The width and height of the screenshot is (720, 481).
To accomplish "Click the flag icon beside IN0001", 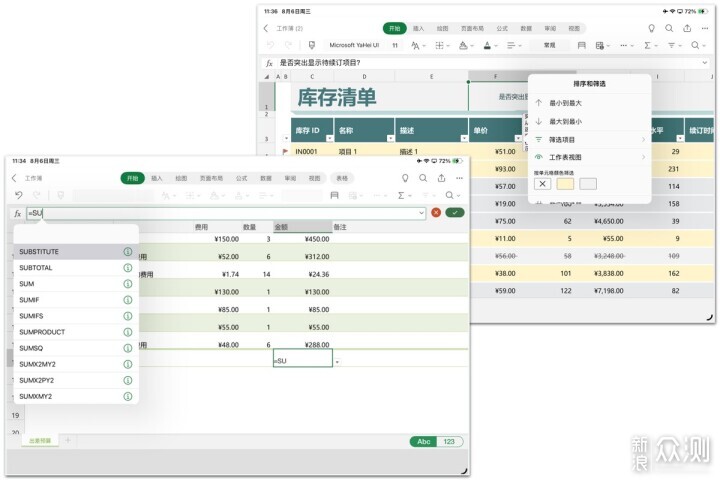I will tap(285, 151).
